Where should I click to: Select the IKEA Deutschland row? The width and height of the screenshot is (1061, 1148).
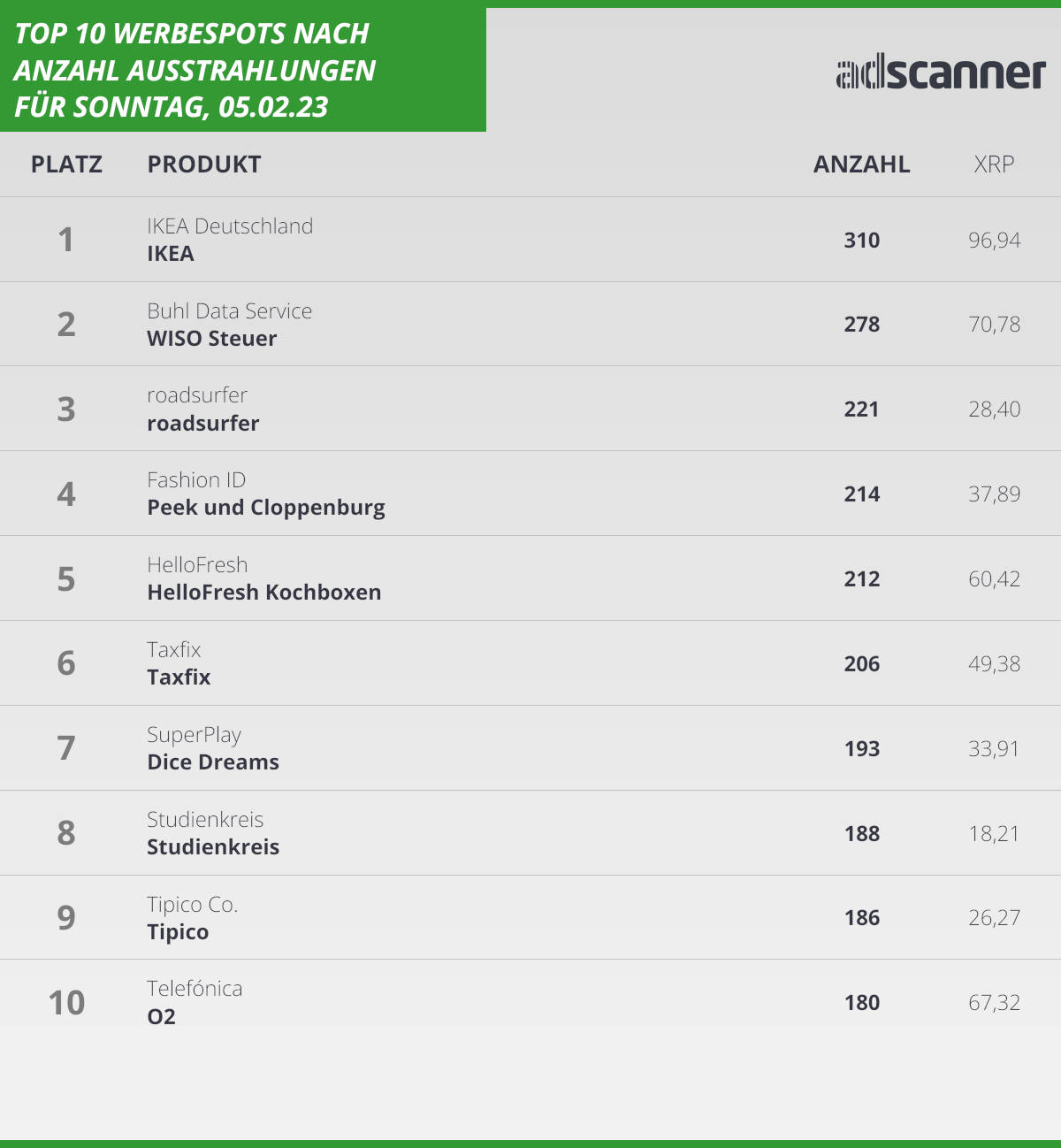point(530,240)
